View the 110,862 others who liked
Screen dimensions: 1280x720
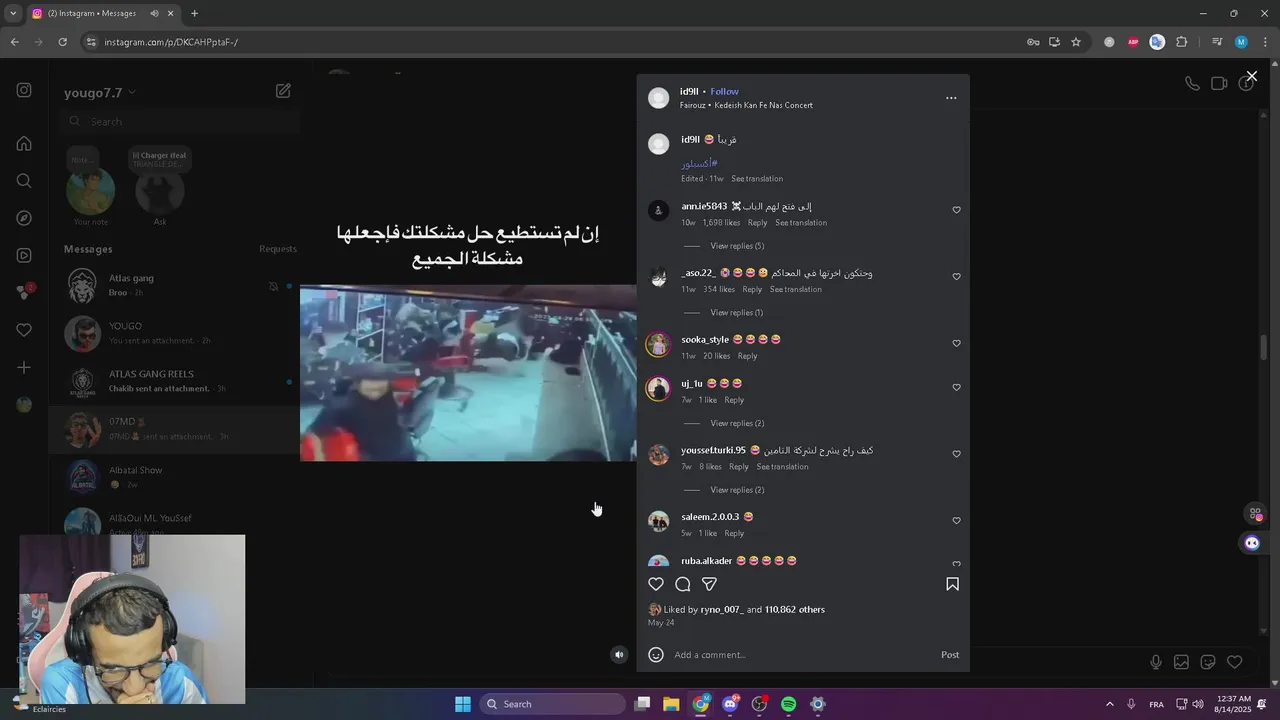click(795, 610)
